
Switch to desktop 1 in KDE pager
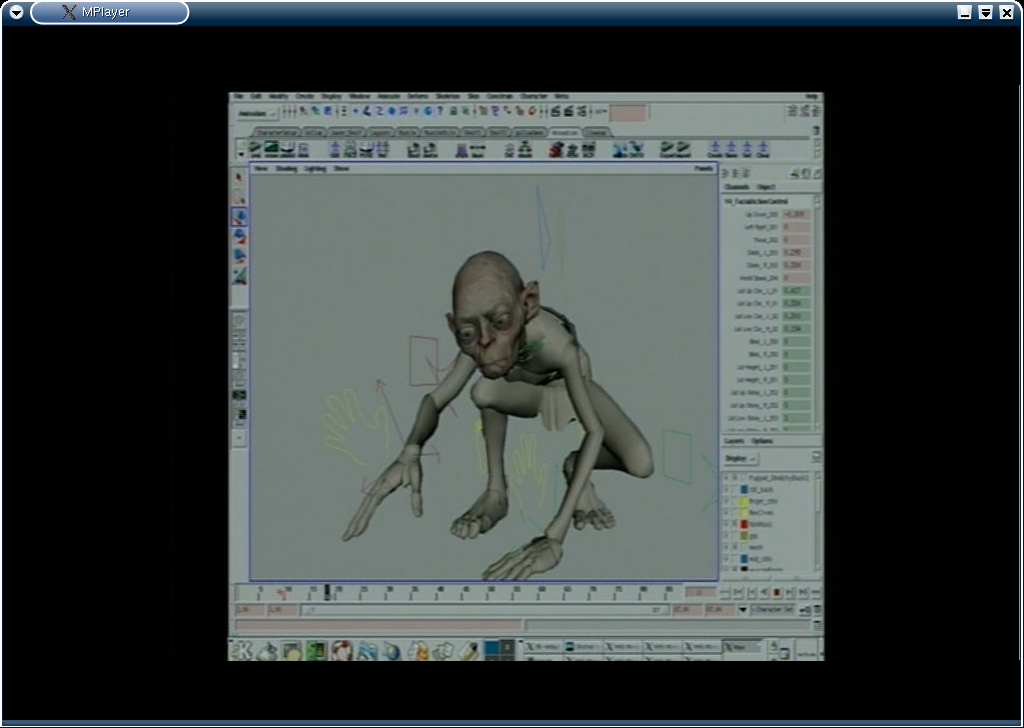(491, 646)
